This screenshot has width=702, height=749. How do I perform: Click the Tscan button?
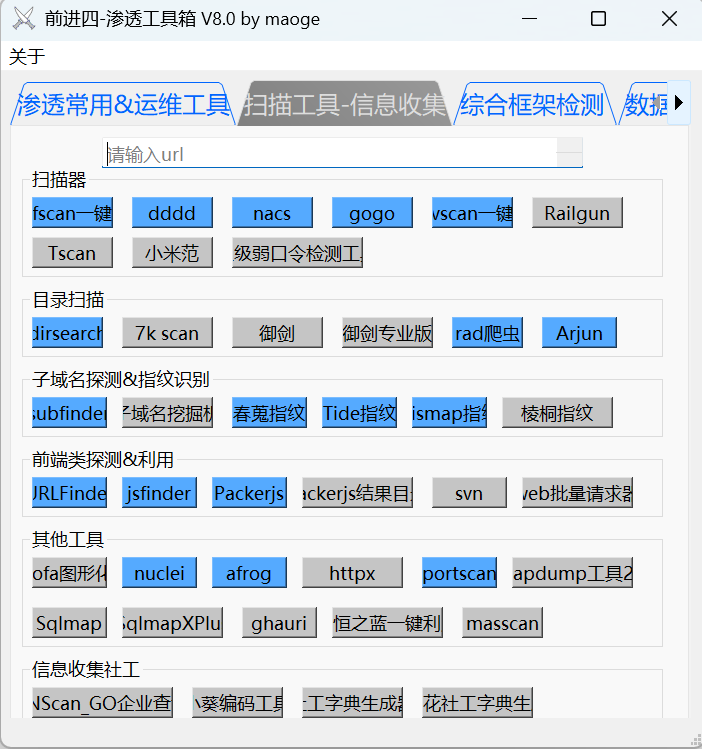(x=73, y=253)
